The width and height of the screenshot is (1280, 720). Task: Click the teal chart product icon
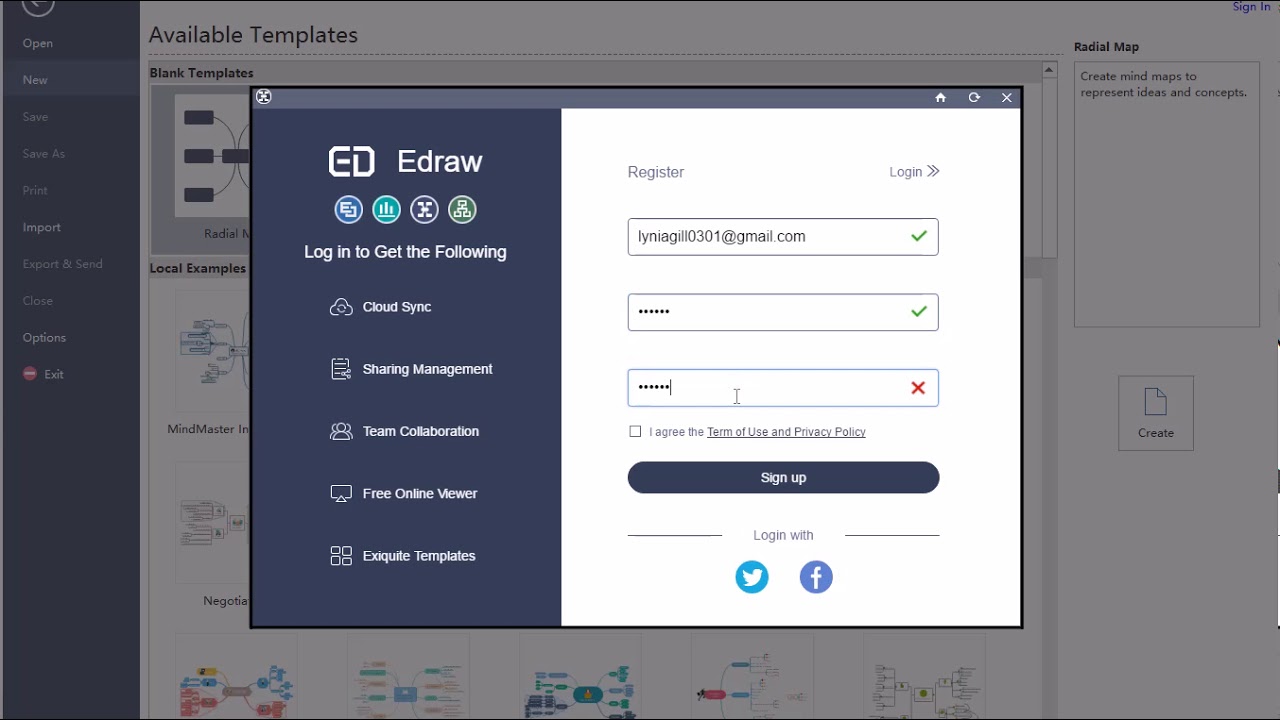point(386,209)
